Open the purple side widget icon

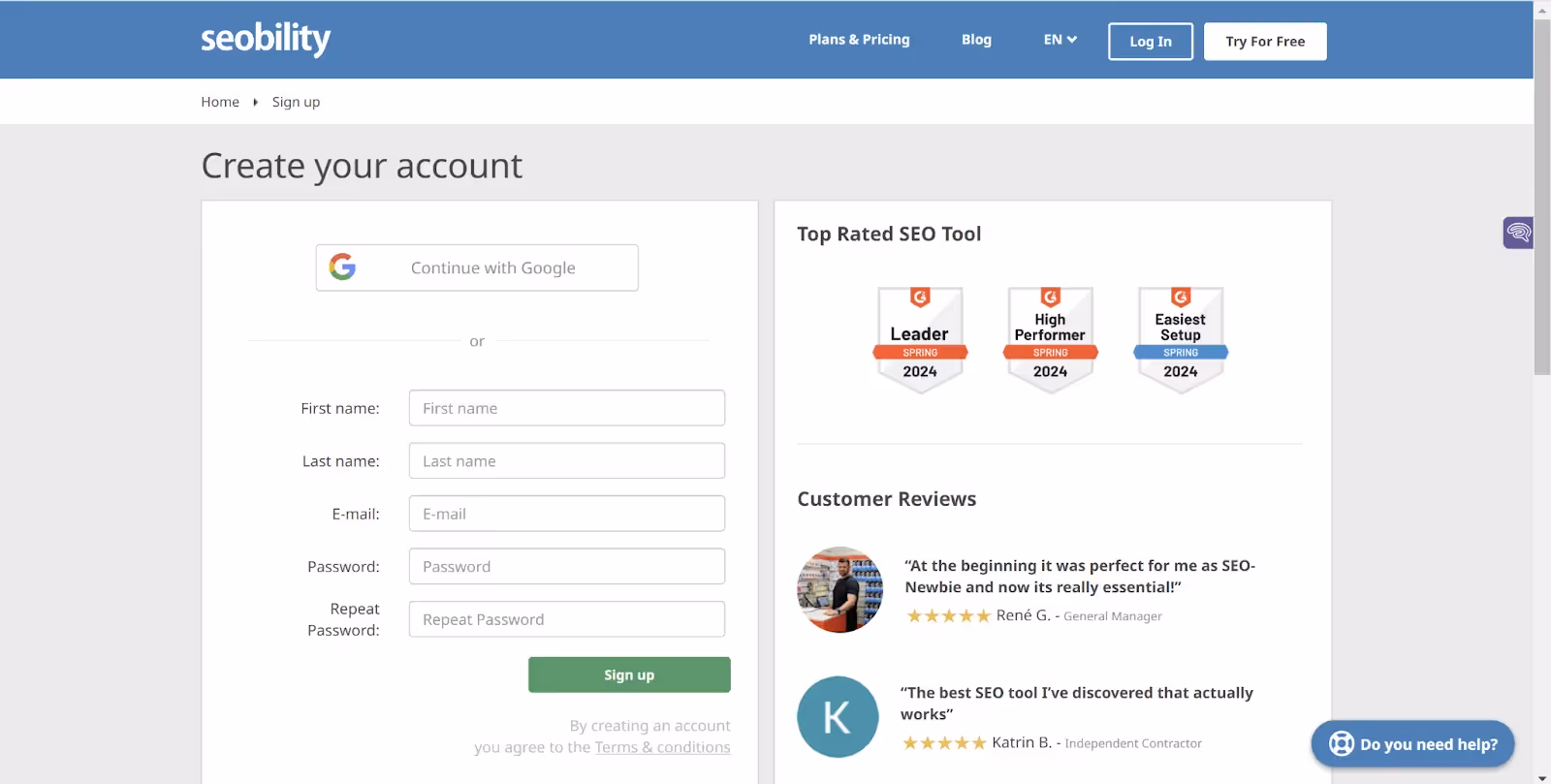point(1518,233)
